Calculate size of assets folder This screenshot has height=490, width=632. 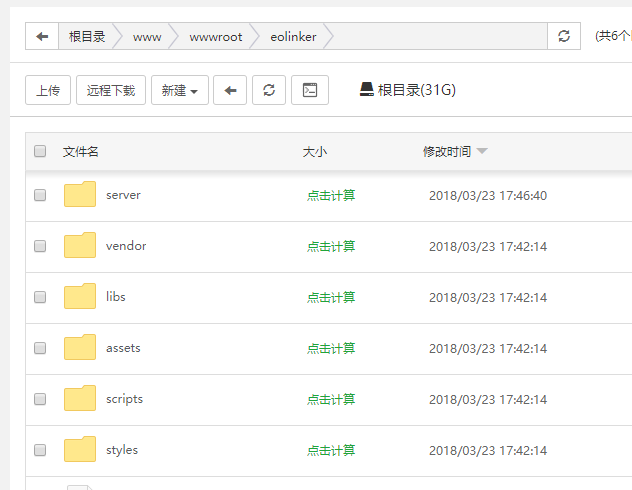tap(331, 348)
